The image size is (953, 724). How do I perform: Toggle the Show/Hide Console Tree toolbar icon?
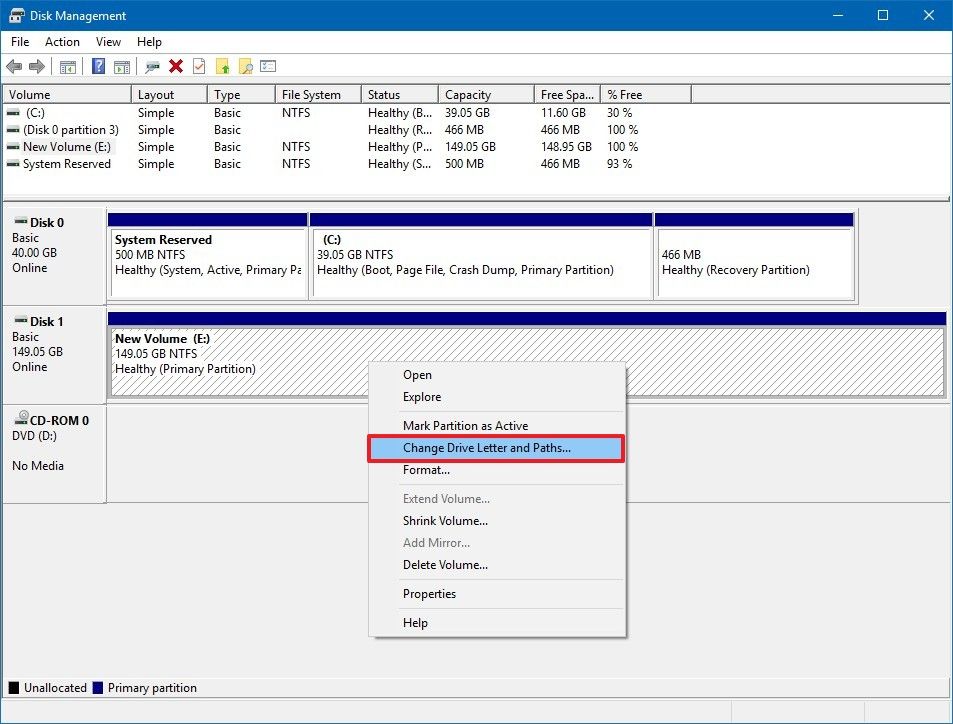(x=67, y=66)
